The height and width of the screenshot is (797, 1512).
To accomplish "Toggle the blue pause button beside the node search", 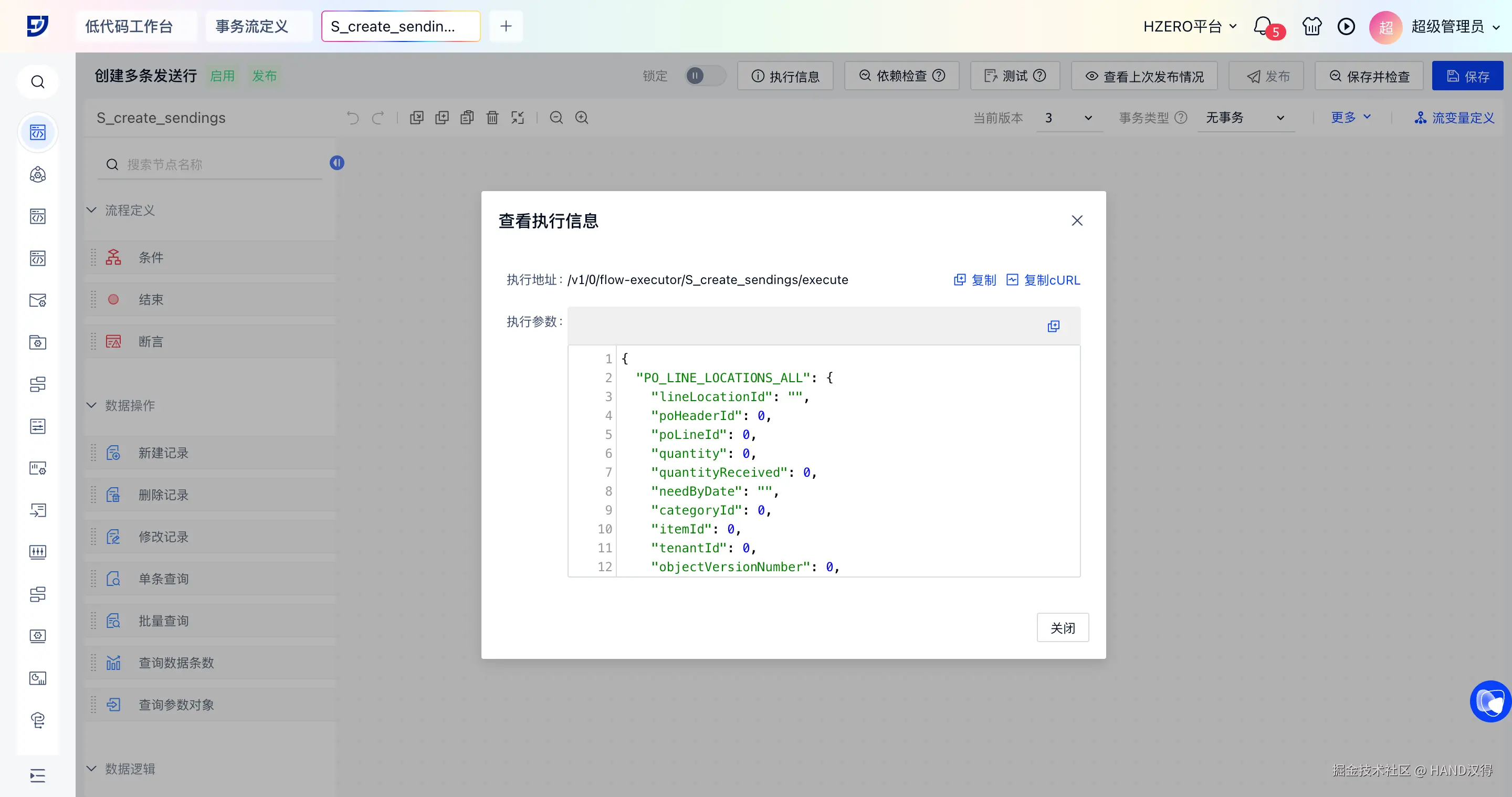I will point(337,163).
